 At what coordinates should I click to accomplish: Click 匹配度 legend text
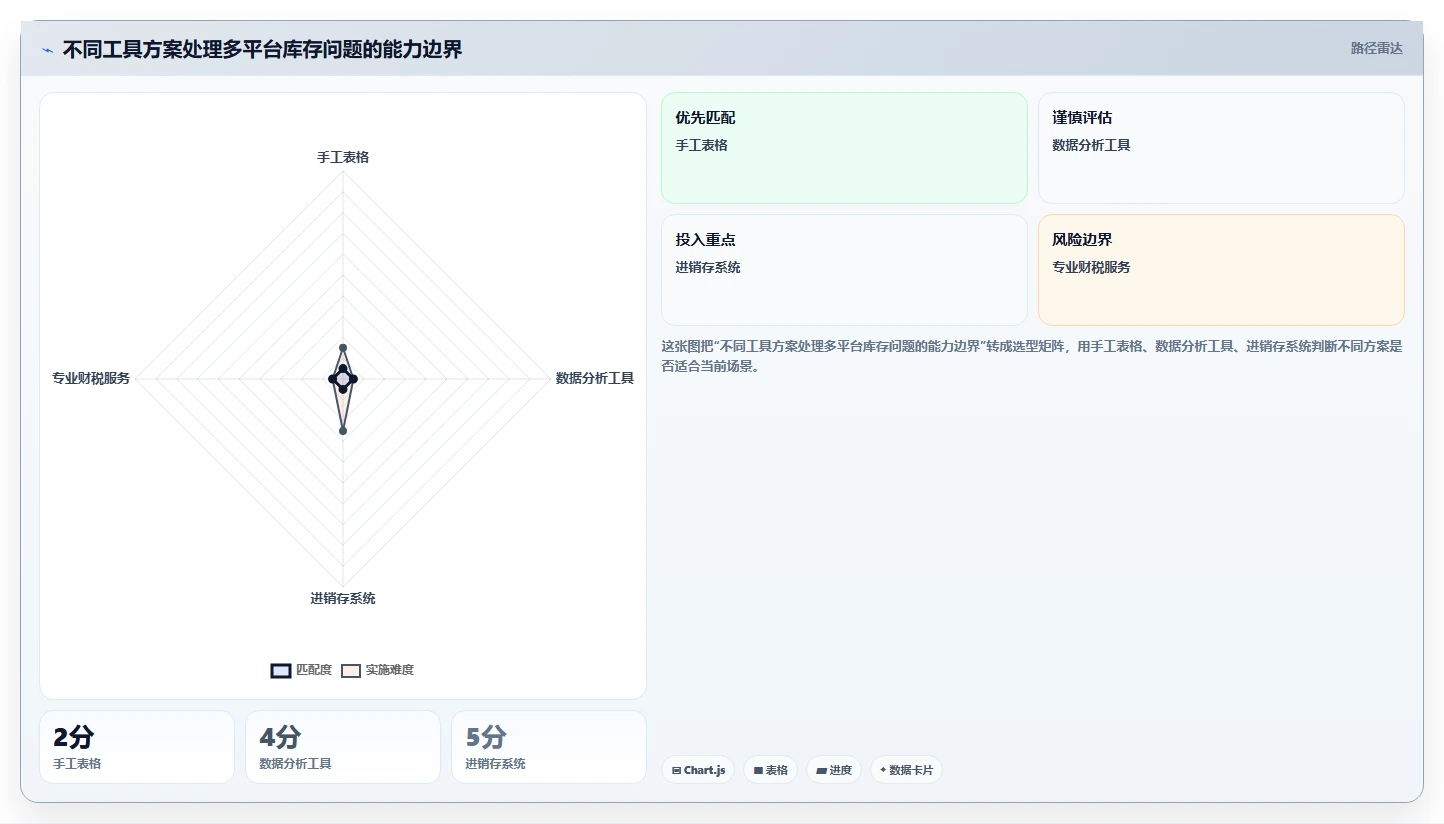point(314,670)
